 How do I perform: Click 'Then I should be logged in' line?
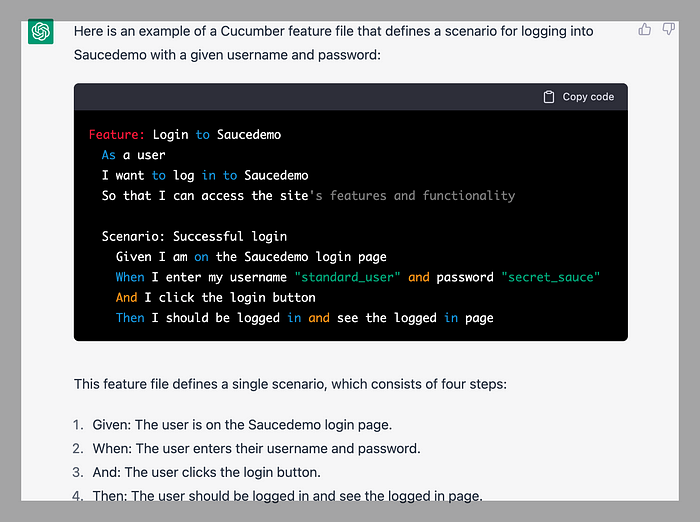pos(304,318)
